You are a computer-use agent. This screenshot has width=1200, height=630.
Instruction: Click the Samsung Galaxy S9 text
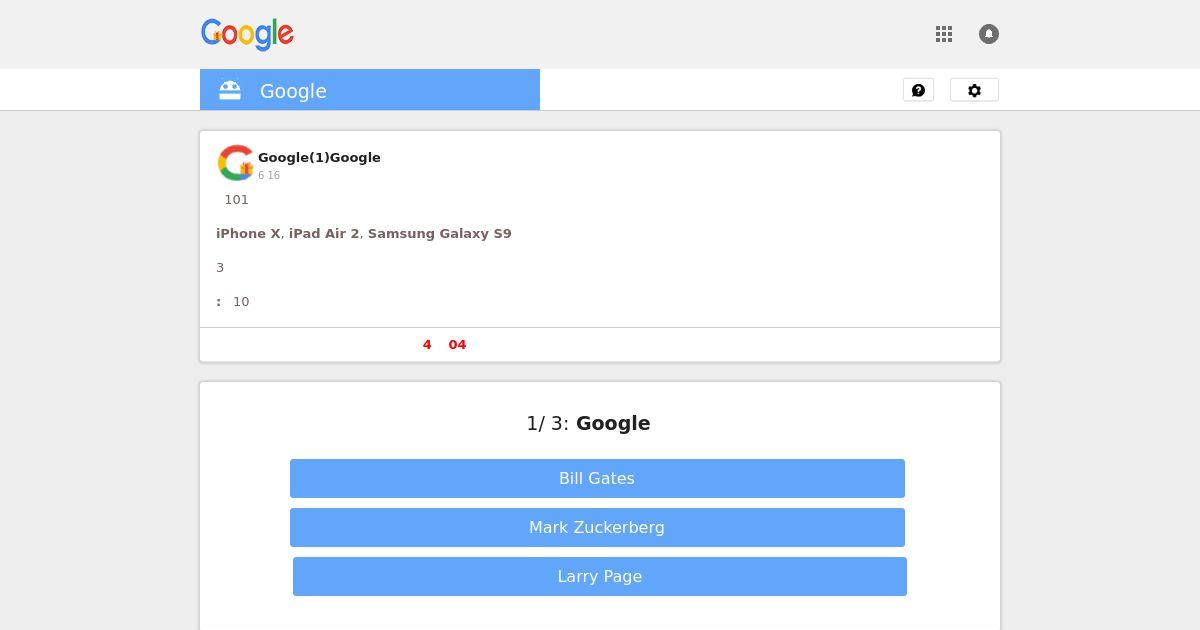440,233
